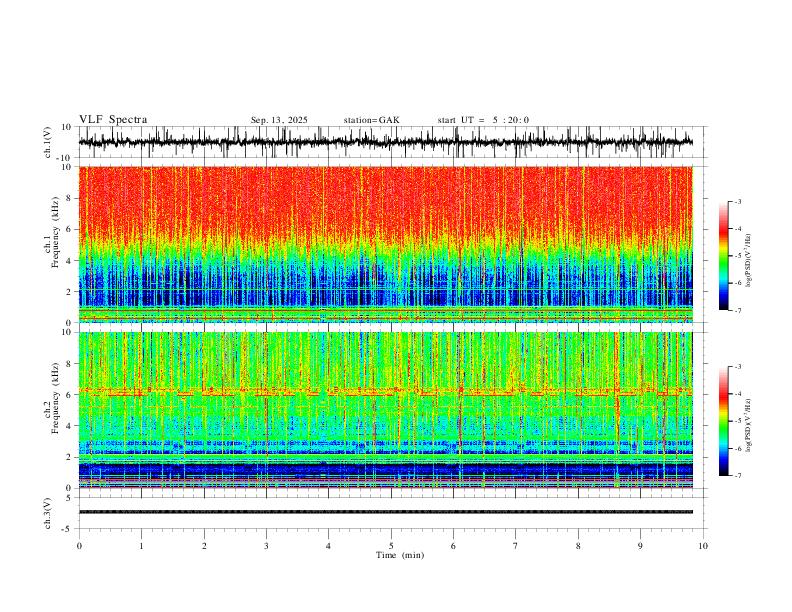792x612 pixels.
Task: Click the "-3" tick on the lower color bar
Action: pos(737,367)
